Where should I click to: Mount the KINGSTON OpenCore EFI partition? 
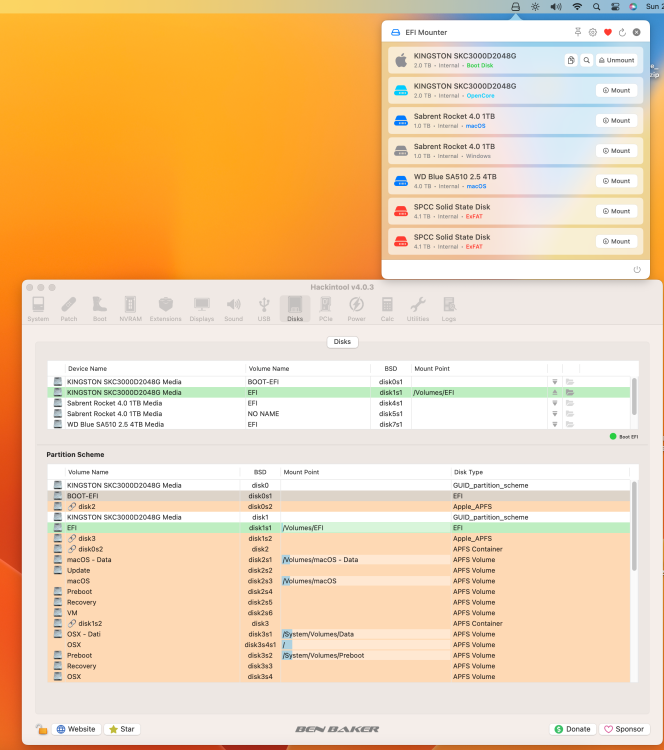[x=617, y=90]
